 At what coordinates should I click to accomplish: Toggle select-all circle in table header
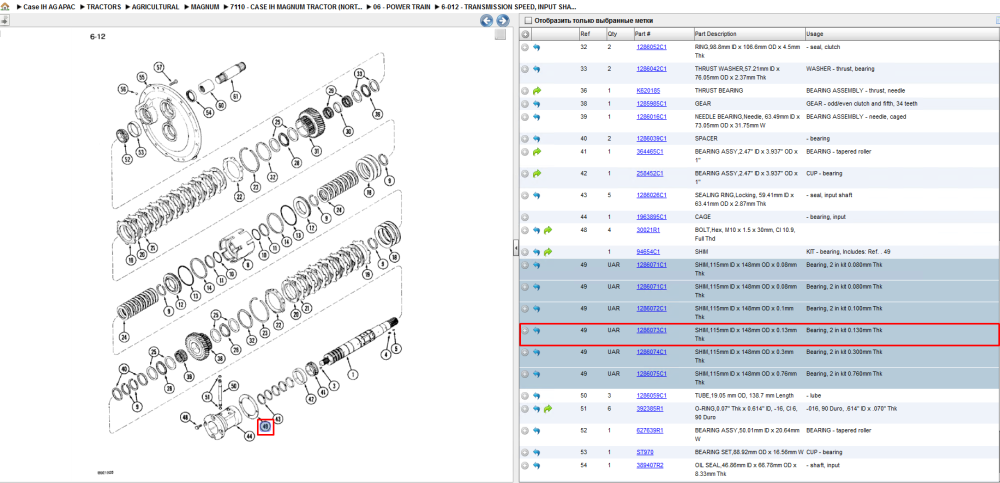coord(525,34)
